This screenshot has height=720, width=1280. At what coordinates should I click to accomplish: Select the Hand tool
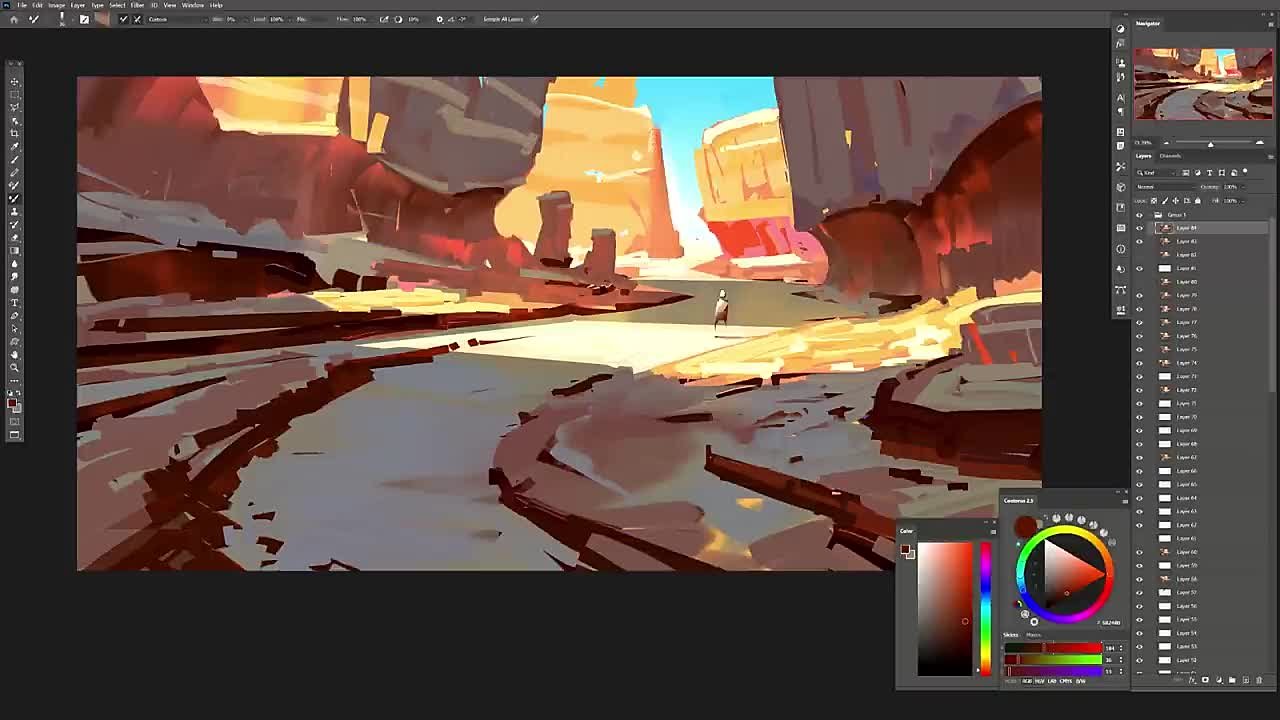(x=14, y=354)
